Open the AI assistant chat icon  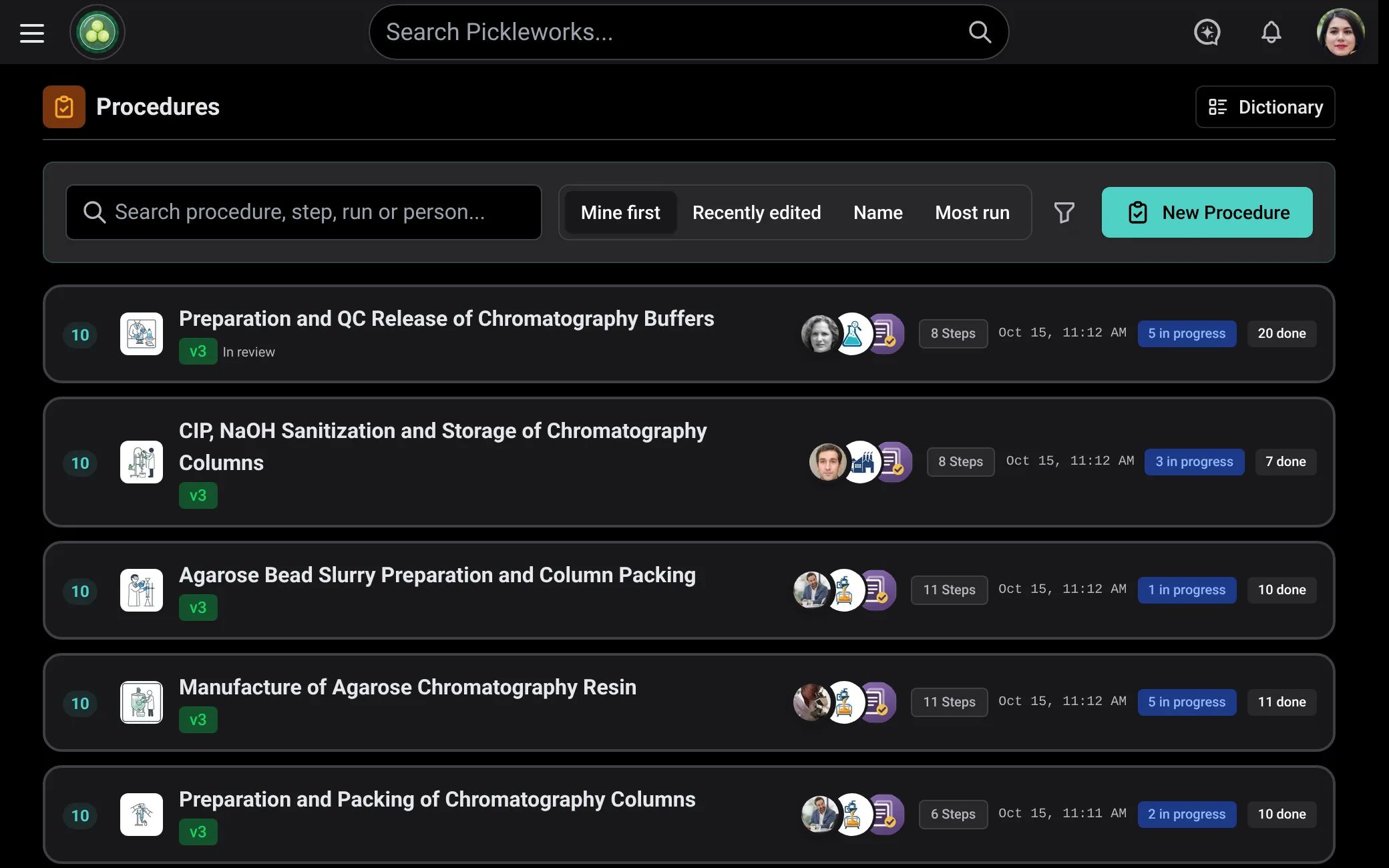pos(1207,32)
